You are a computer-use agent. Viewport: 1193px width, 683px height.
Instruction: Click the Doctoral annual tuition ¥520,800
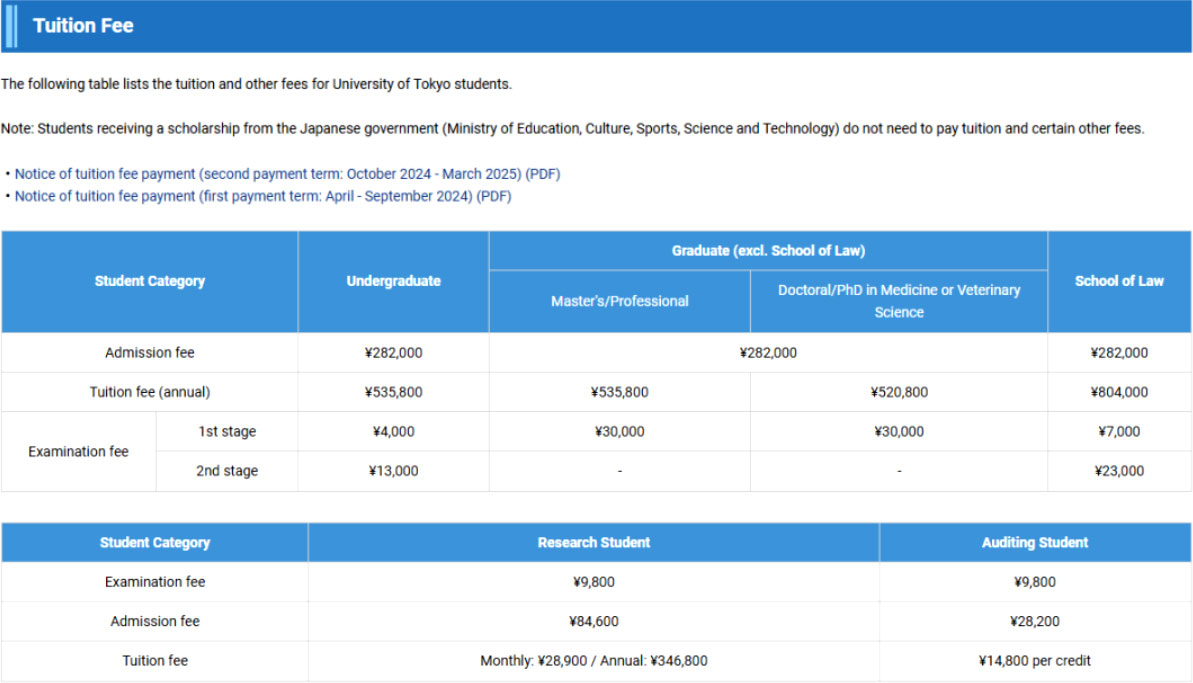[x=899, y=392]
